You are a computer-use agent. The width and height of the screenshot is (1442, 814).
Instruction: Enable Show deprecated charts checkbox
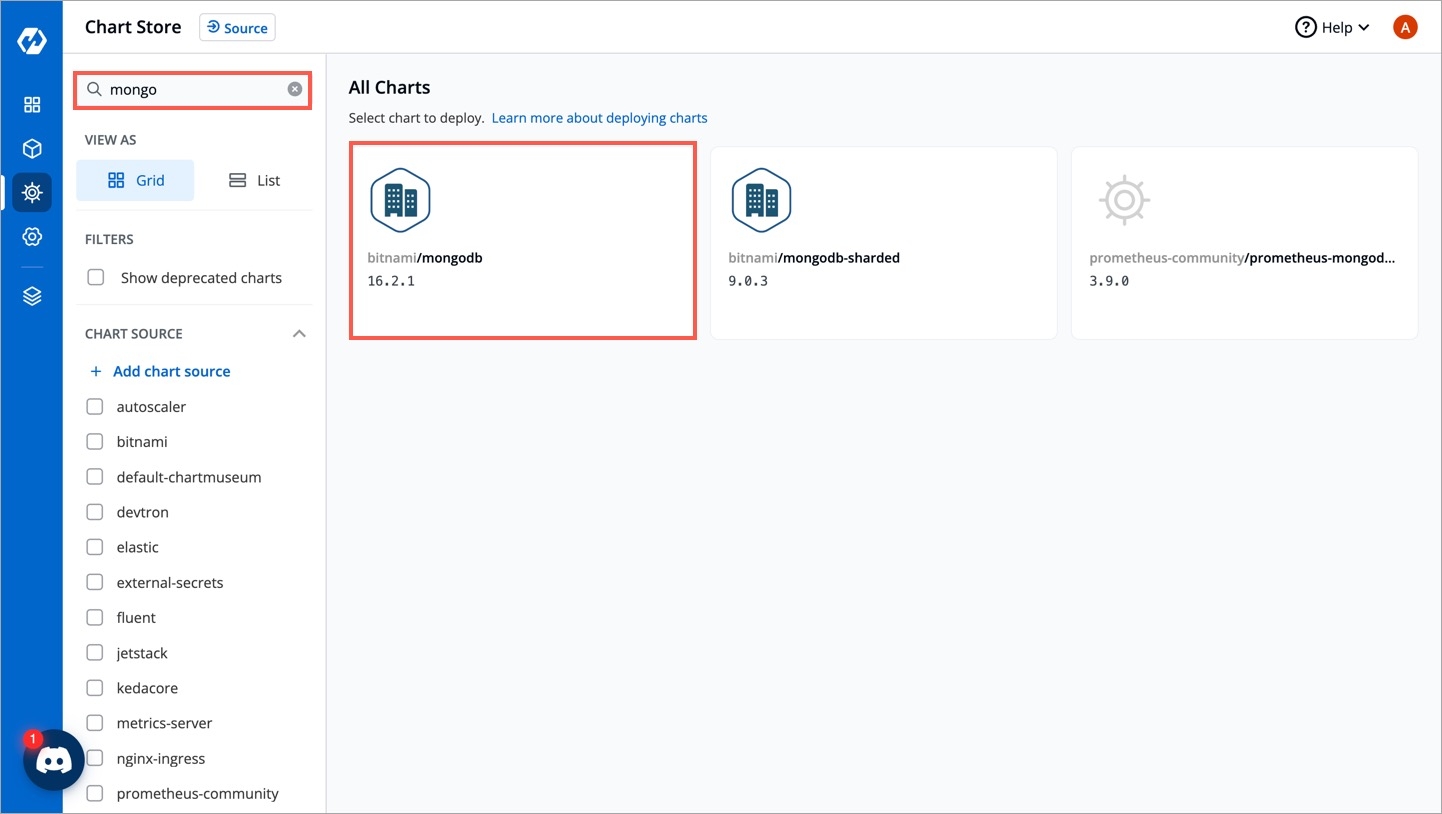[96, 278]
